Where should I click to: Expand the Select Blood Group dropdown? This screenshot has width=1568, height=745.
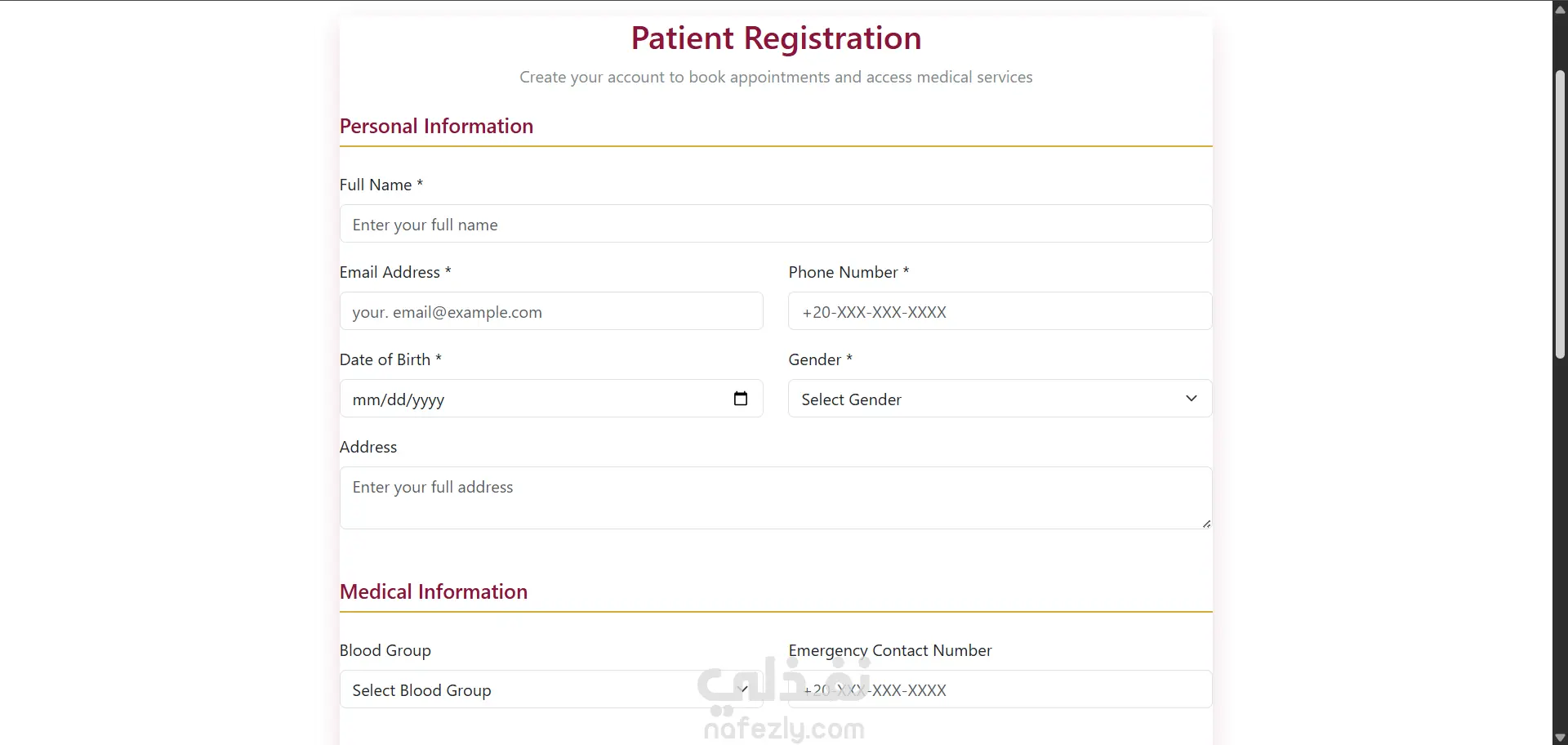551,689
